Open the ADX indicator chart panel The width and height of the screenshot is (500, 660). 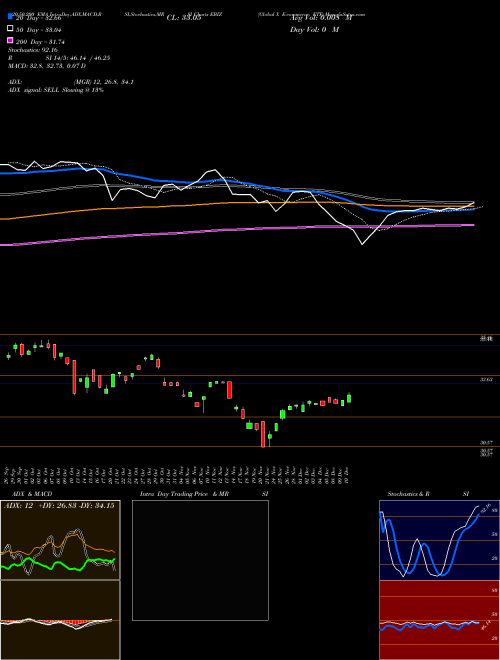[60, 540]
